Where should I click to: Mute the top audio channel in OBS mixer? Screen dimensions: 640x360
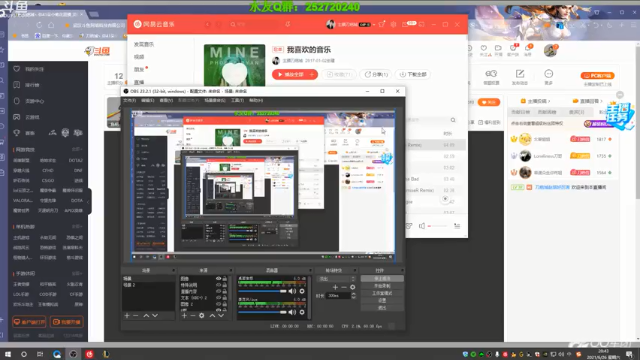(292, 291)
